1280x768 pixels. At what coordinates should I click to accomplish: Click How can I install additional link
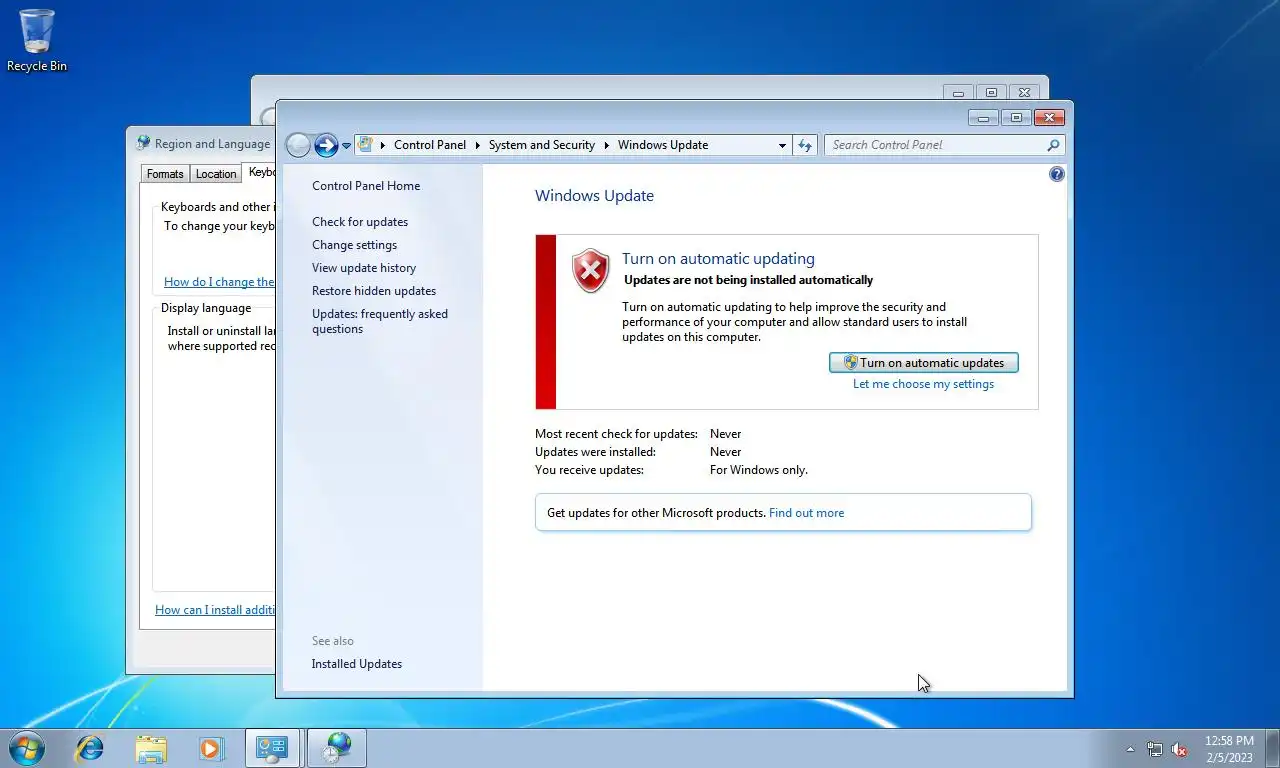(x=215, y=610)
